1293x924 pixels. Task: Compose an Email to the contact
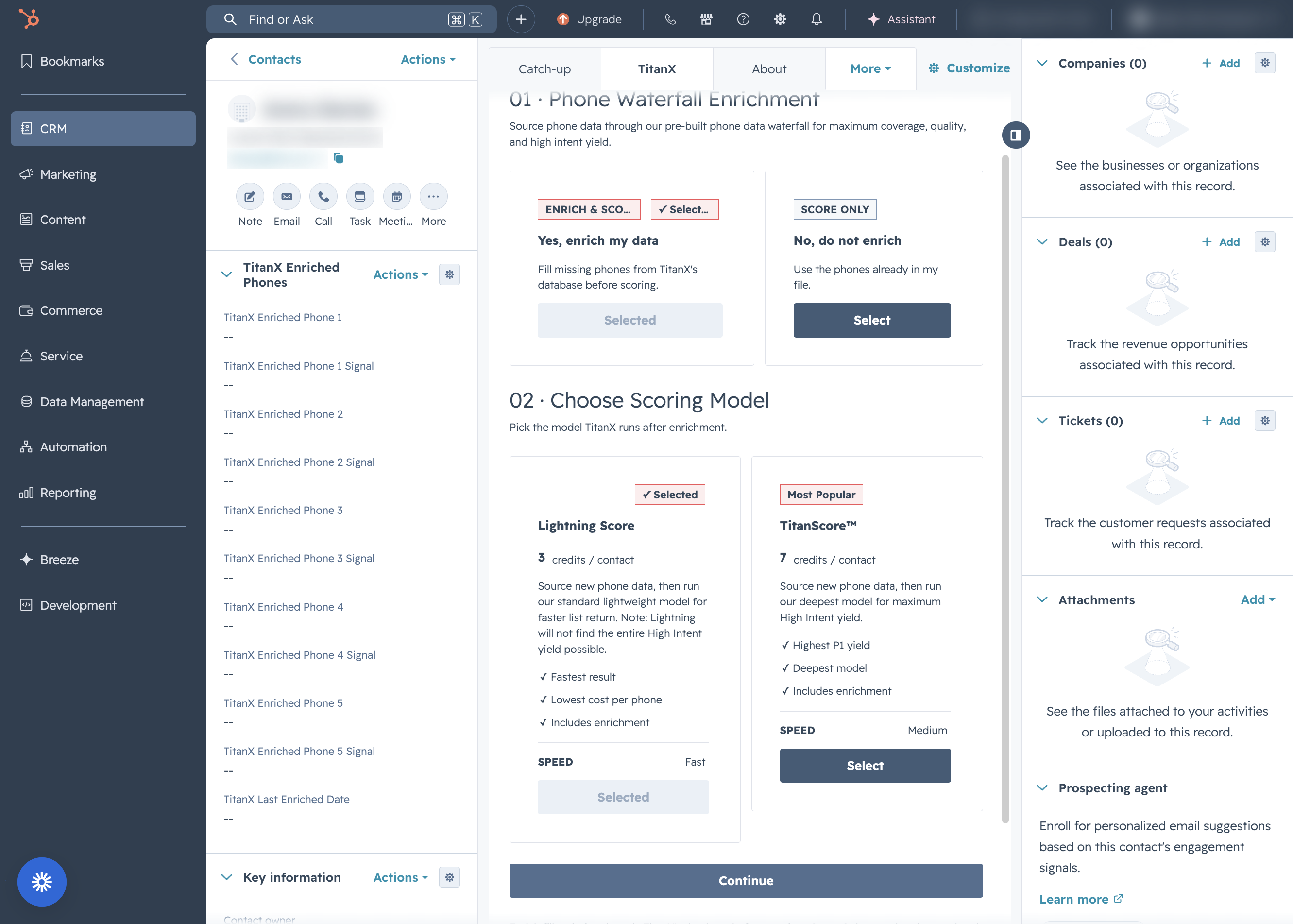(287, 197)
